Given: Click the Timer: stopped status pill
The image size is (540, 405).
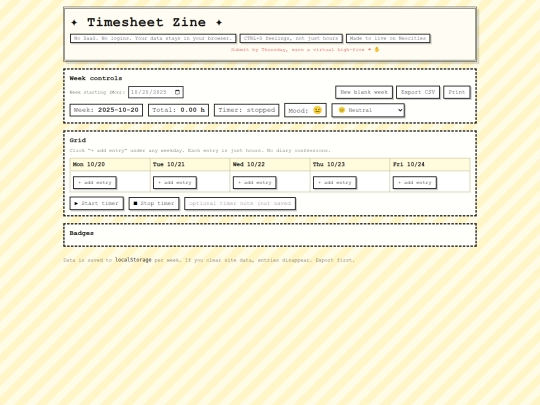Looking at the screenshot, I should click(247, 110).
